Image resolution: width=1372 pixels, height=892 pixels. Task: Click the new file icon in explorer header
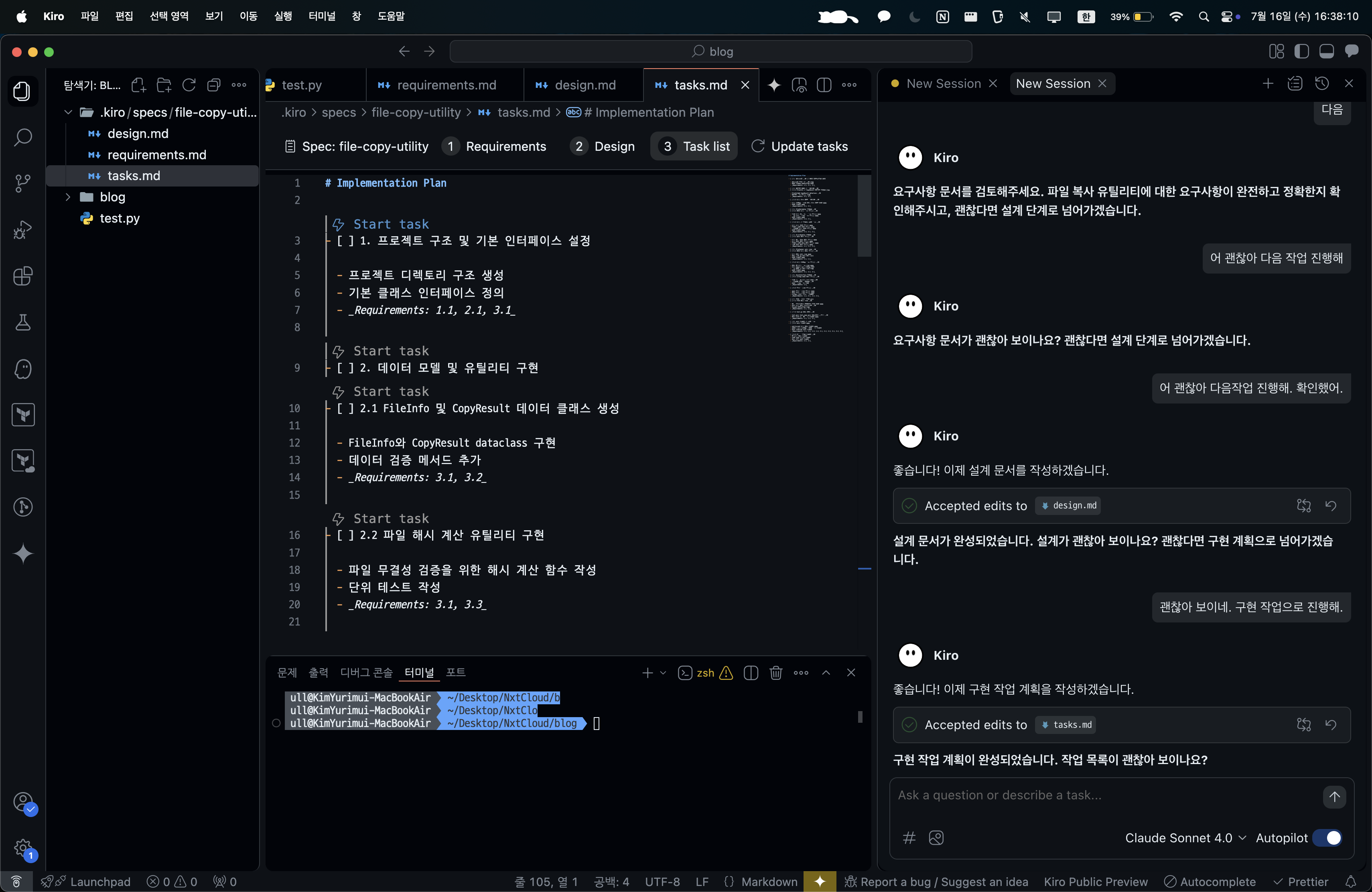138,85
